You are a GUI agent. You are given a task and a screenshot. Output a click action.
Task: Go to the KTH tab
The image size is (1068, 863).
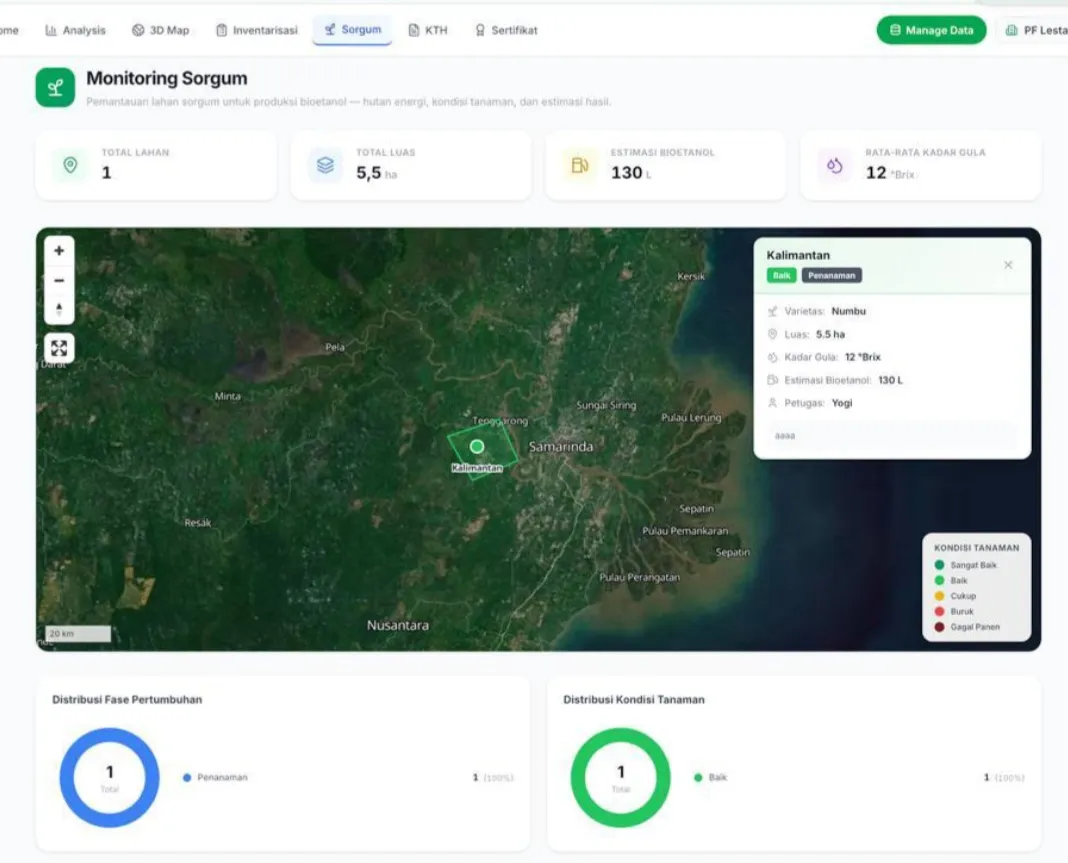(428, 30)
